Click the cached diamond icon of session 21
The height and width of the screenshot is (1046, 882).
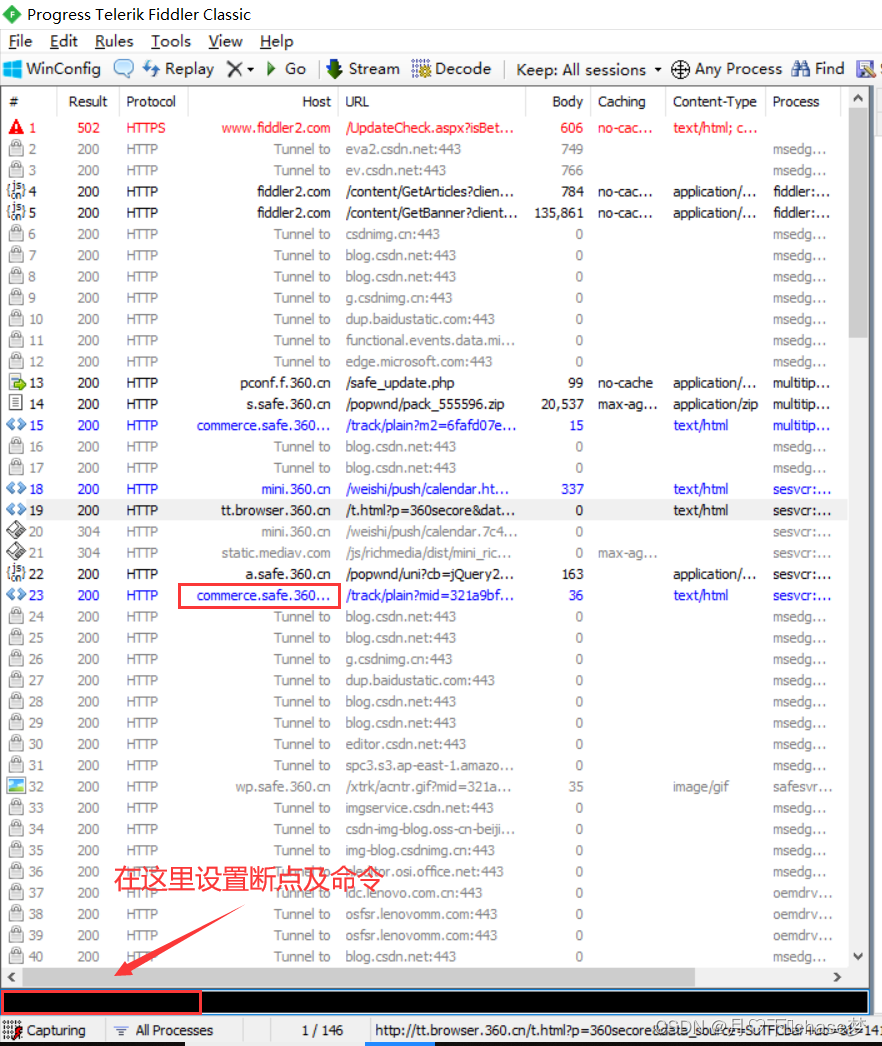(x=16, y=552)
